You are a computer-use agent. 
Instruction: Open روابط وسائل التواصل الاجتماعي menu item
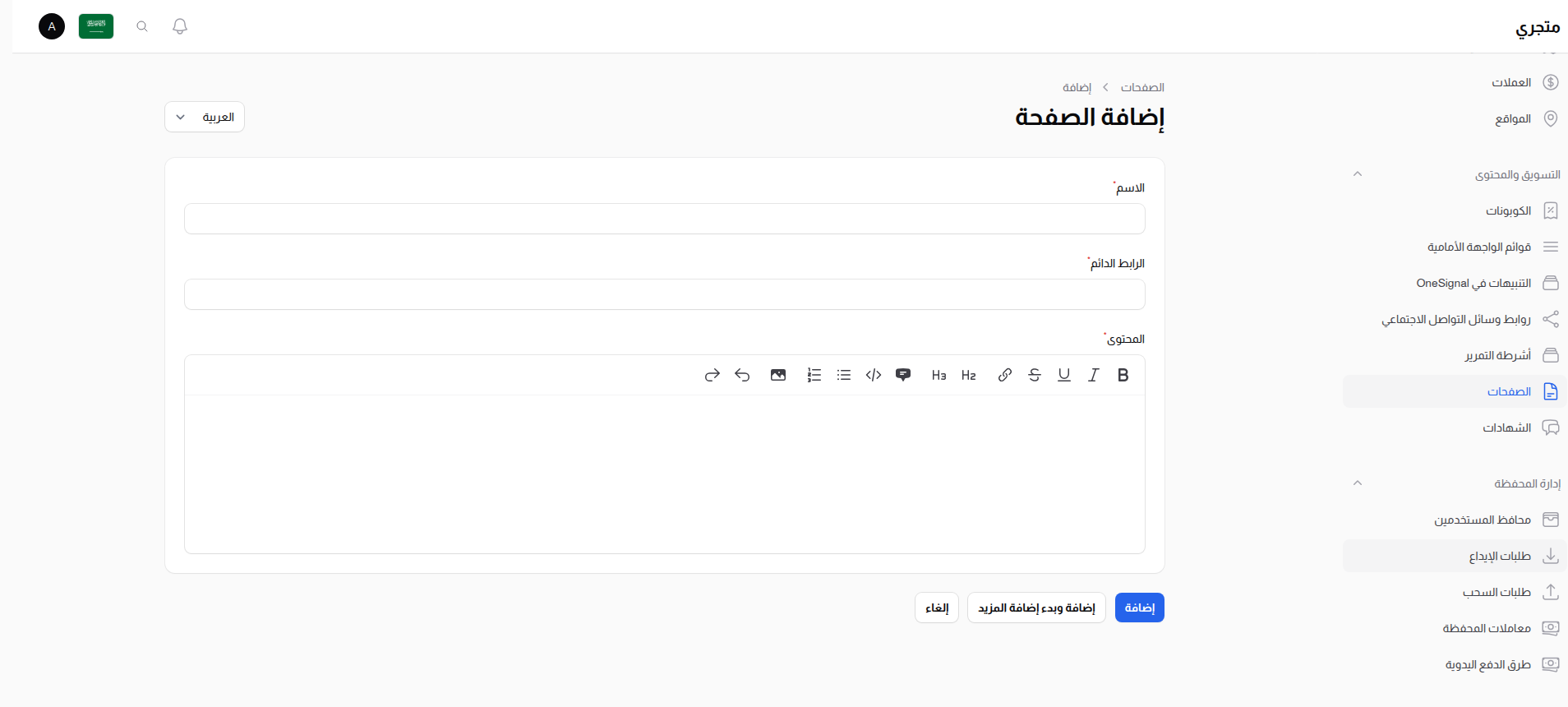tap(1455, 319)
